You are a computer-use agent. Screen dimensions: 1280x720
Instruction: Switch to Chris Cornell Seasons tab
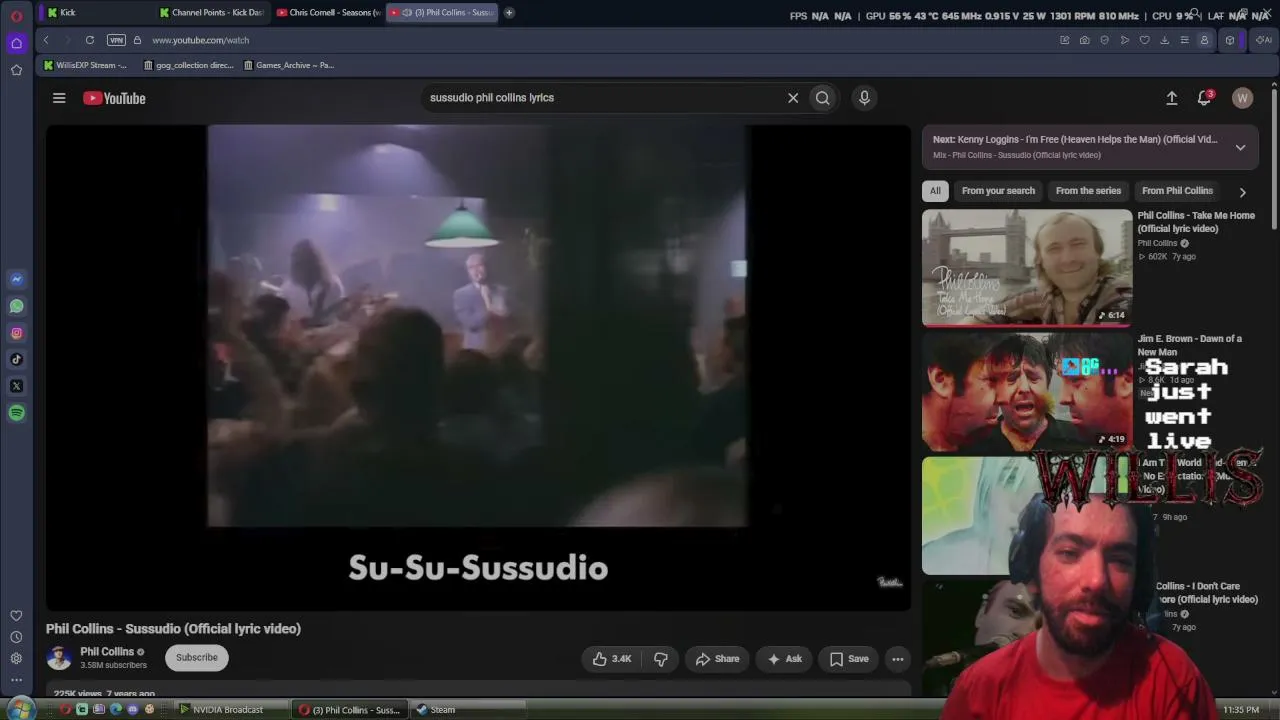(x=328, y=12)
